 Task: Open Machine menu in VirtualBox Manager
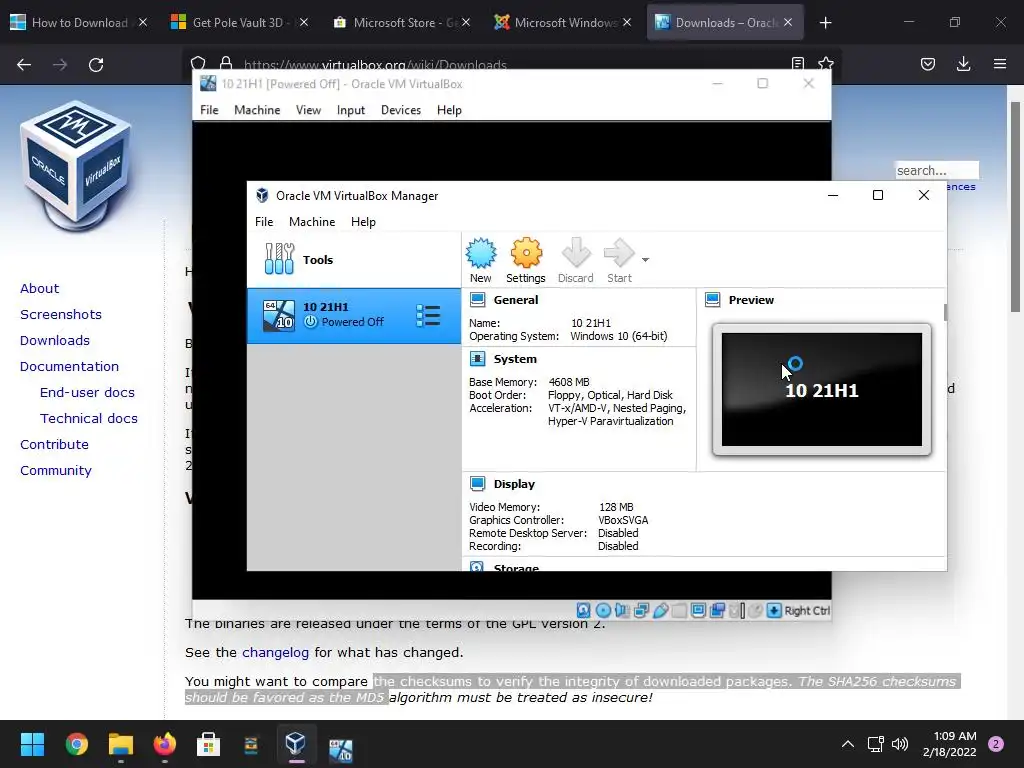tap(312, 222)
